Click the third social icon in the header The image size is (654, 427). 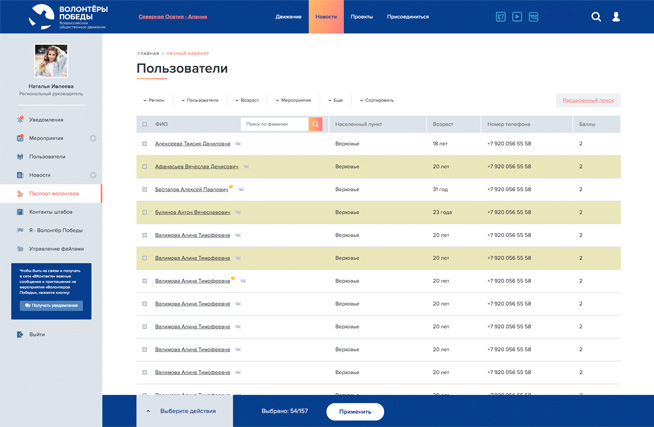(x=533, y=17)
